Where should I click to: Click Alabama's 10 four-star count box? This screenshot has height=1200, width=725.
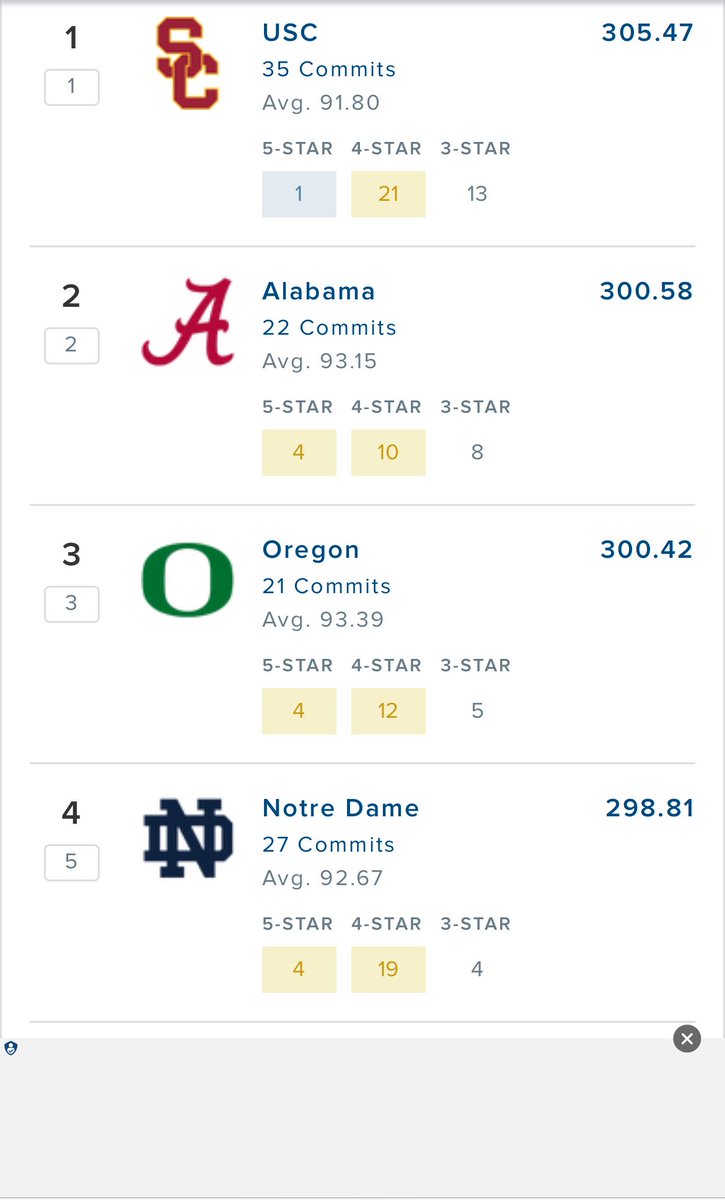click(x=388, y=452)
